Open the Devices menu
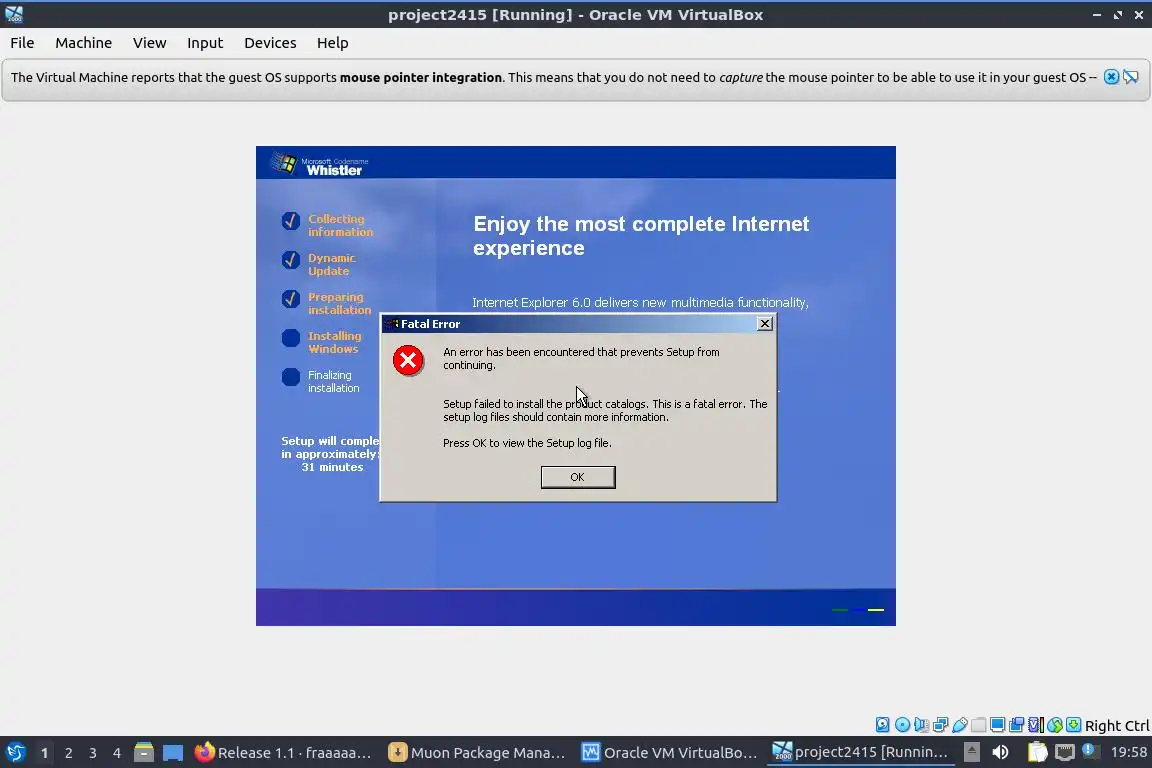The height and width of the screenshot is (768, 1152). [270, 43]
